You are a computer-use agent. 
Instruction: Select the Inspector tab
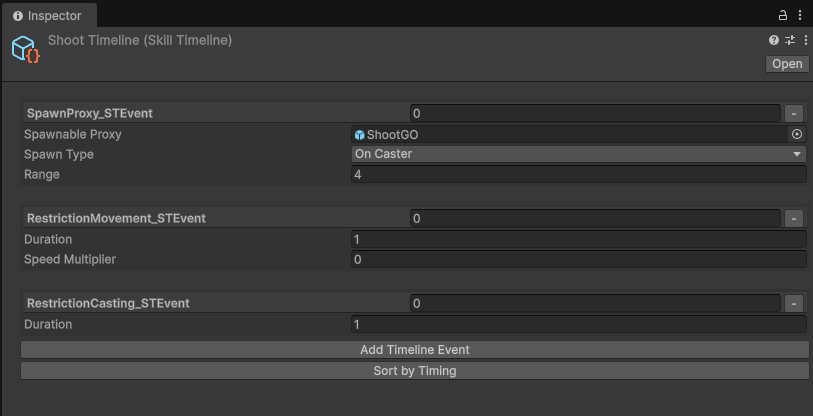(x=48, y=16)
